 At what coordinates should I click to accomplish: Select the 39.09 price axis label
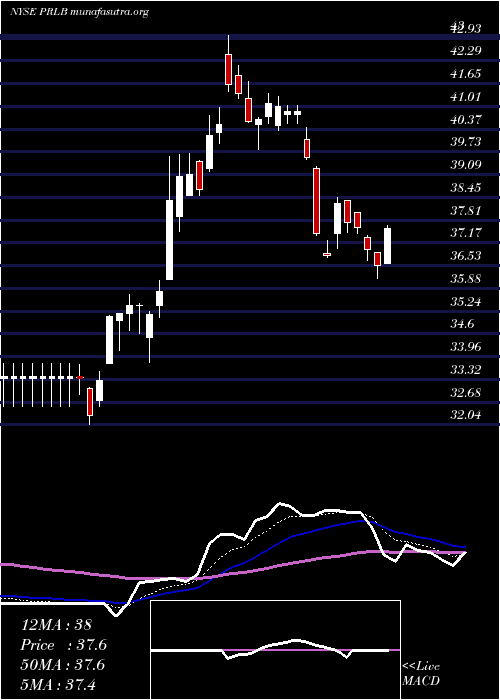click(x=466, y=165)
